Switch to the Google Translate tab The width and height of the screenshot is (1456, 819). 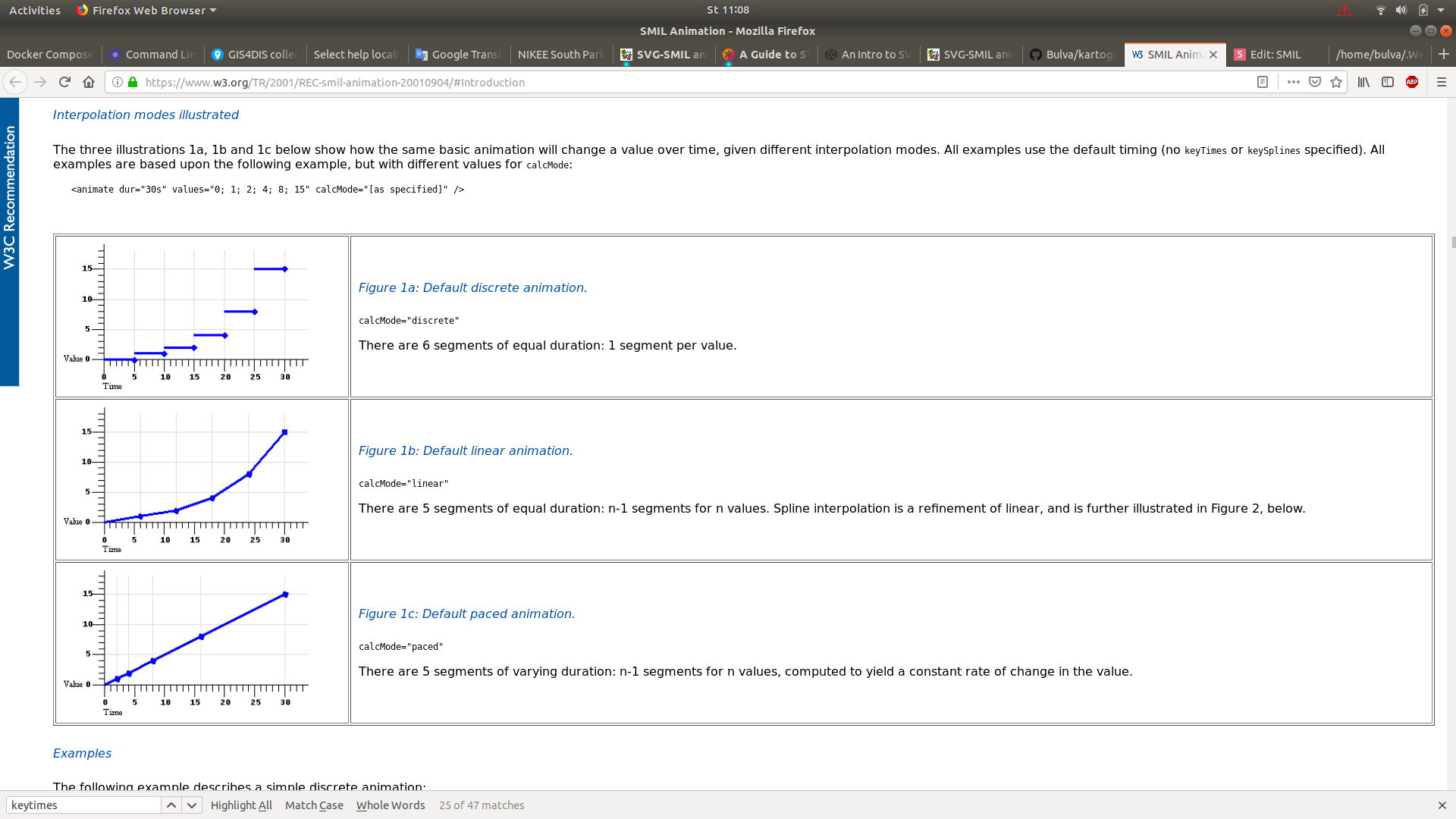click(x=460, y=55)
